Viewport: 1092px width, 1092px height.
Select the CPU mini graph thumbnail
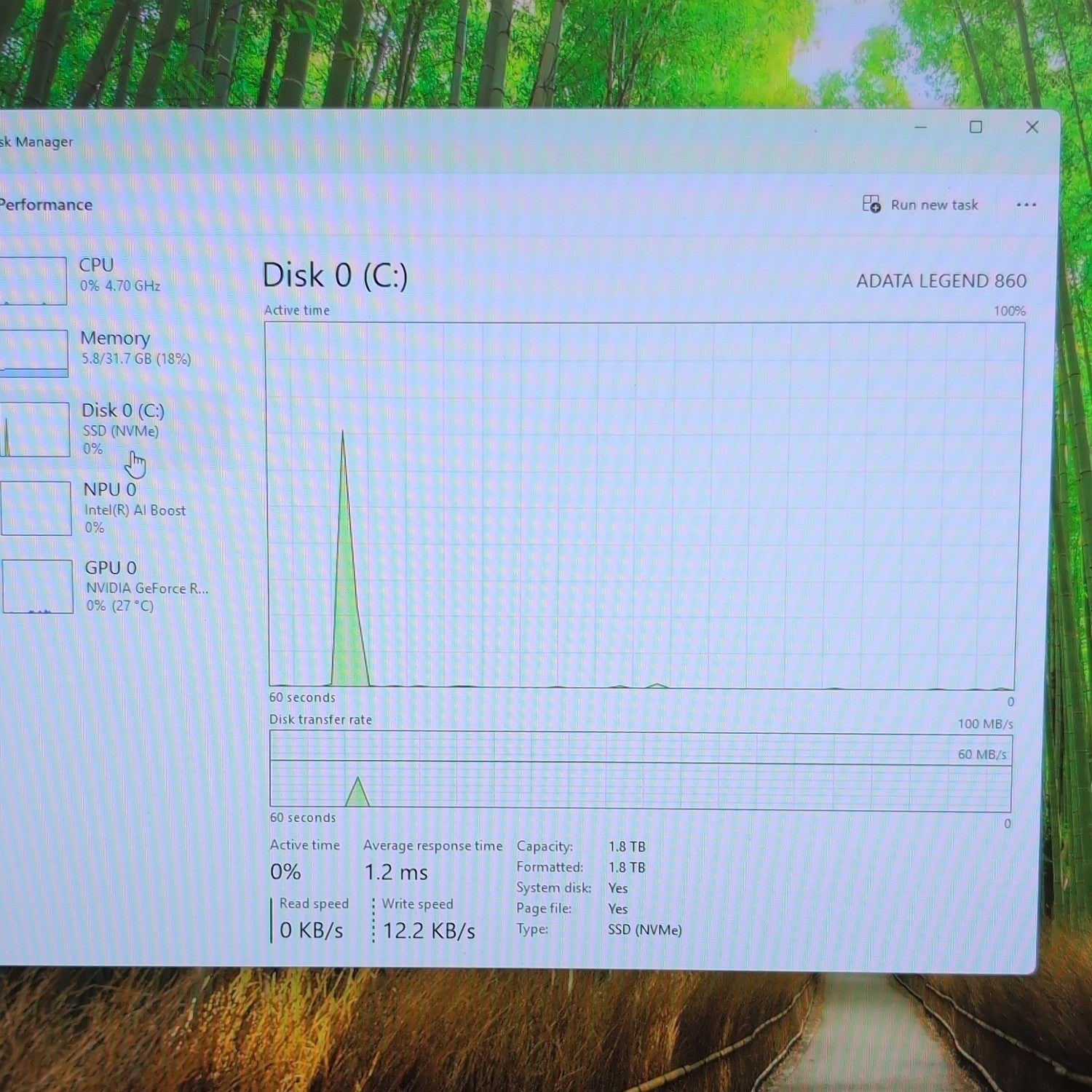coord(33,281)
